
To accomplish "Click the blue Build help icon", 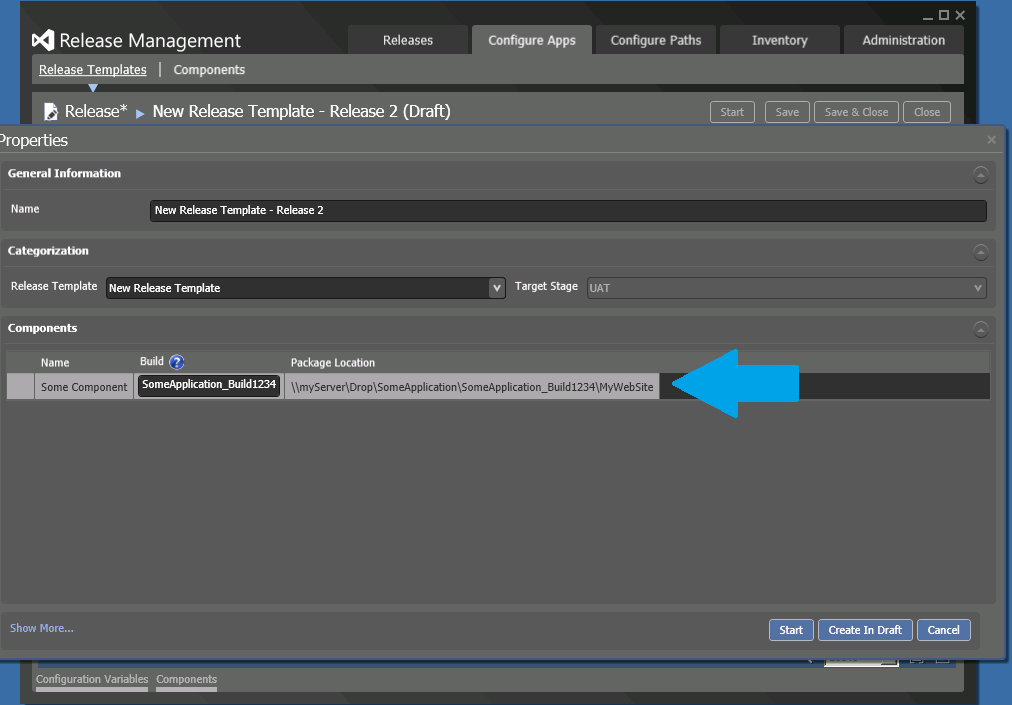I will pos(177,362).
